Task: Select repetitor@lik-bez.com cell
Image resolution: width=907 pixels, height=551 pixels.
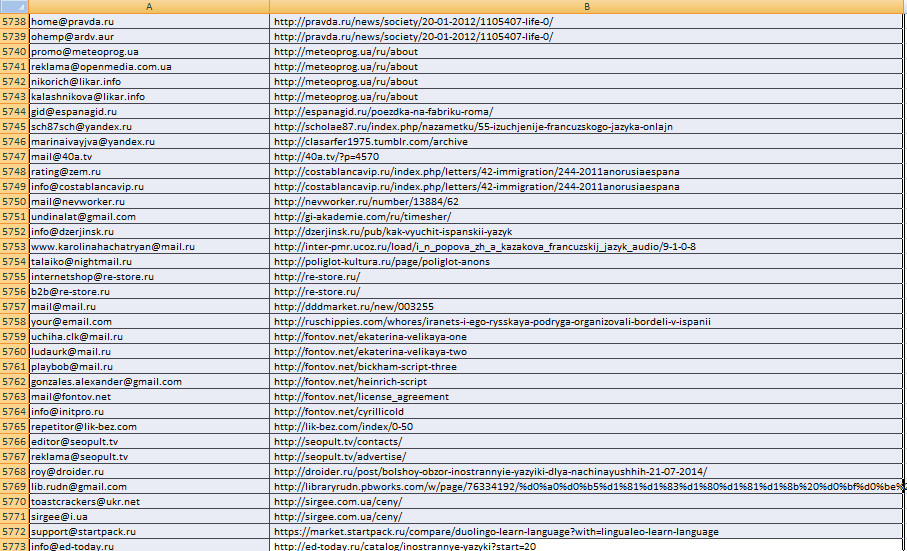Action: click(x=149, y=427)
